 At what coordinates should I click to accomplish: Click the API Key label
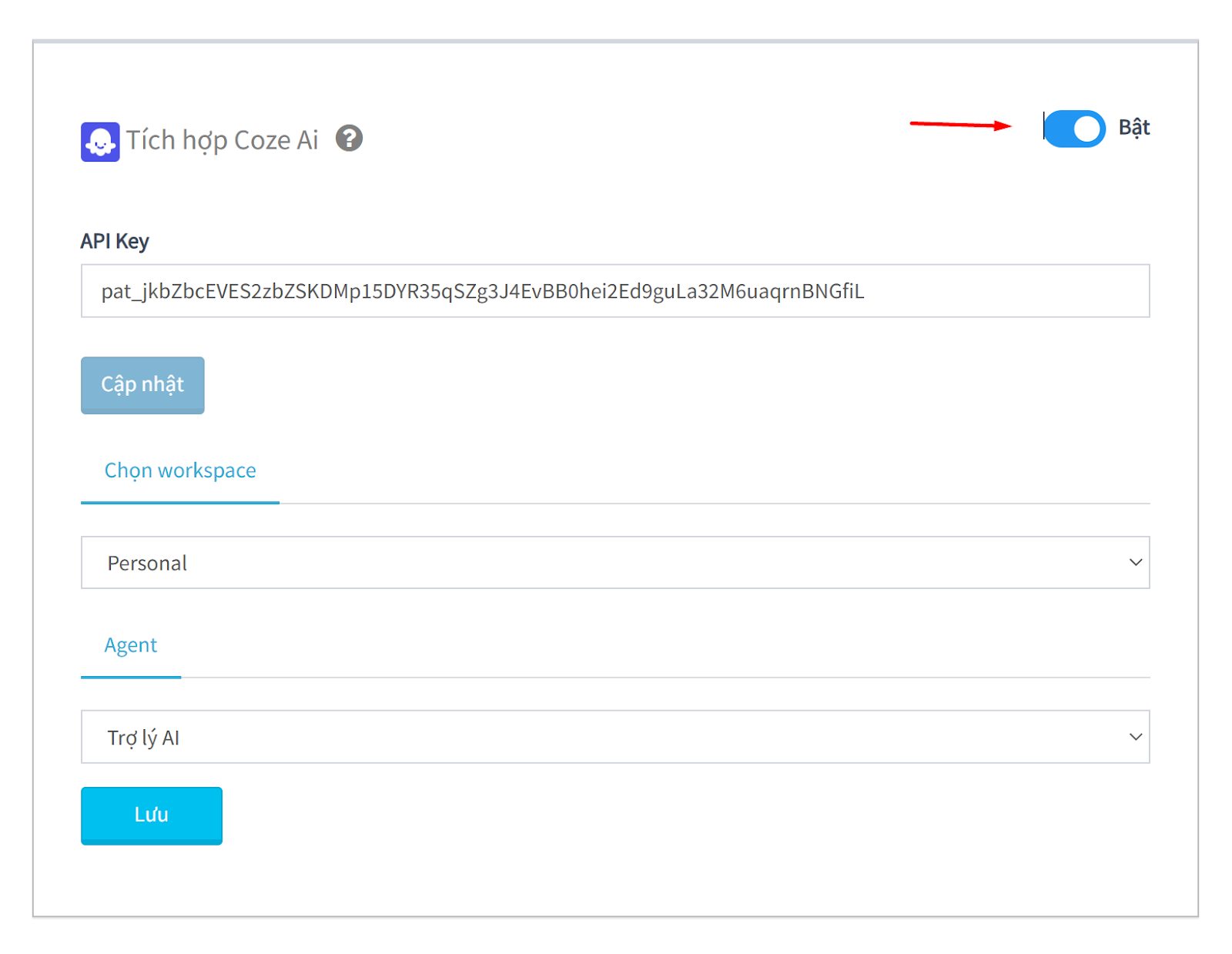(x=115, y=241)
